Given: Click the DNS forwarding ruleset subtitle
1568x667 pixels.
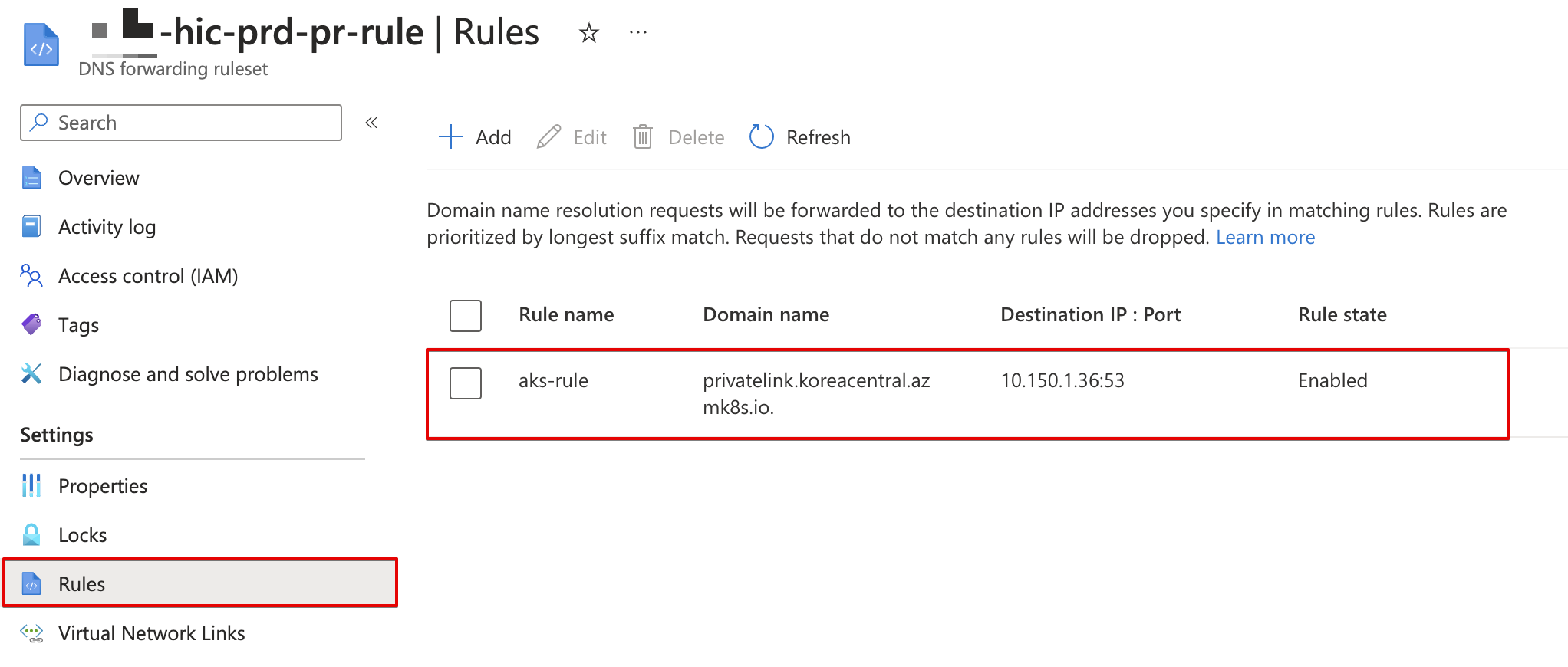Looking at the screenshot, I should [x=173, y=69].
